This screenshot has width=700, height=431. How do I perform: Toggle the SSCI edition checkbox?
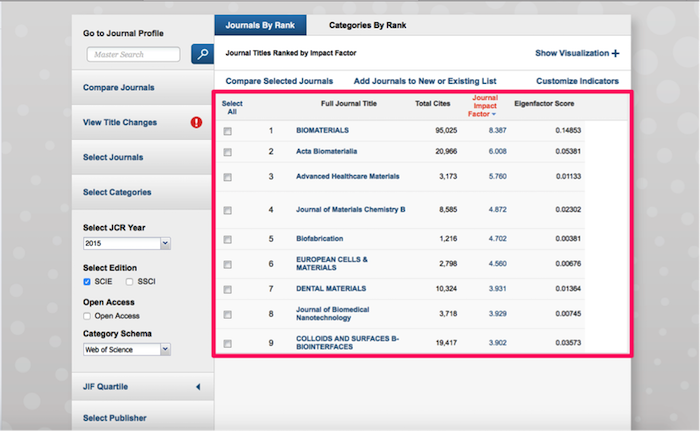[x=130, y=282]
